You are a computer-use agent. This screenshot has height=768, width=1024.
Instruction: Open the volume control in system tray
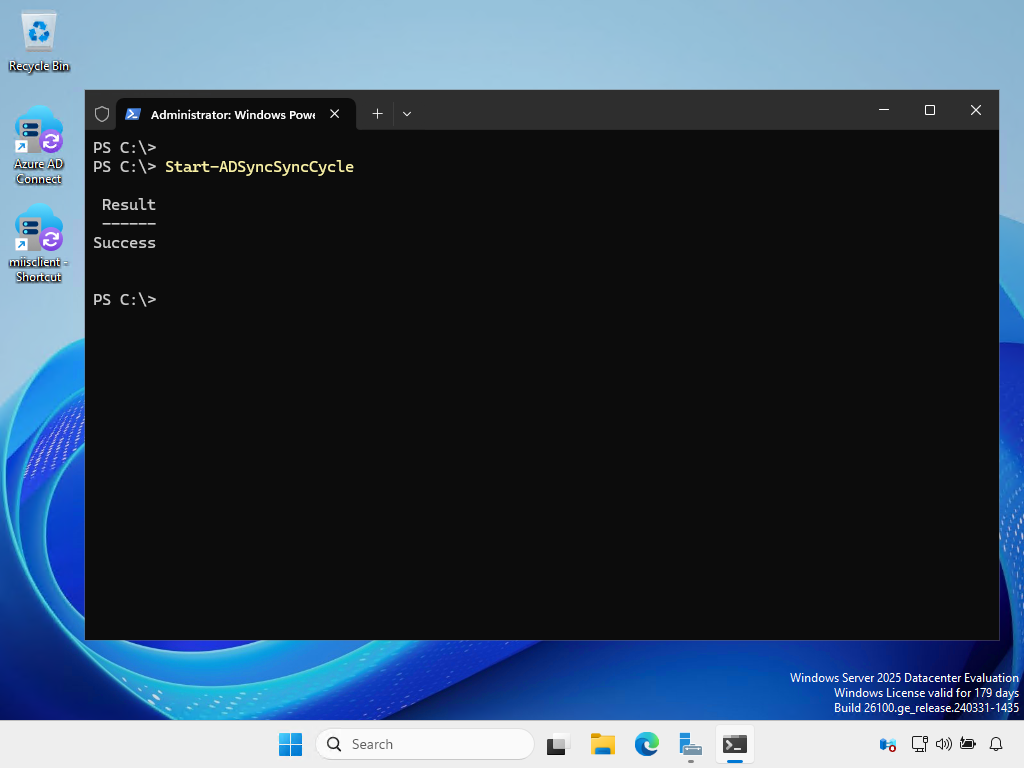(944, 744)
